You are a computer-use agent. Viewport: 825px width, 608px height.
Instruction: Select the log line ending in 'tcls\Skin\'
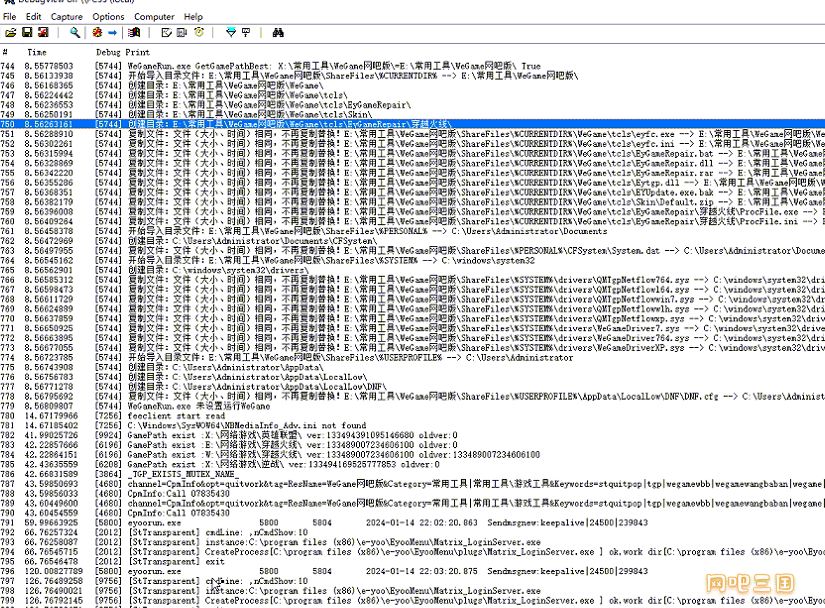pos(412,114)
